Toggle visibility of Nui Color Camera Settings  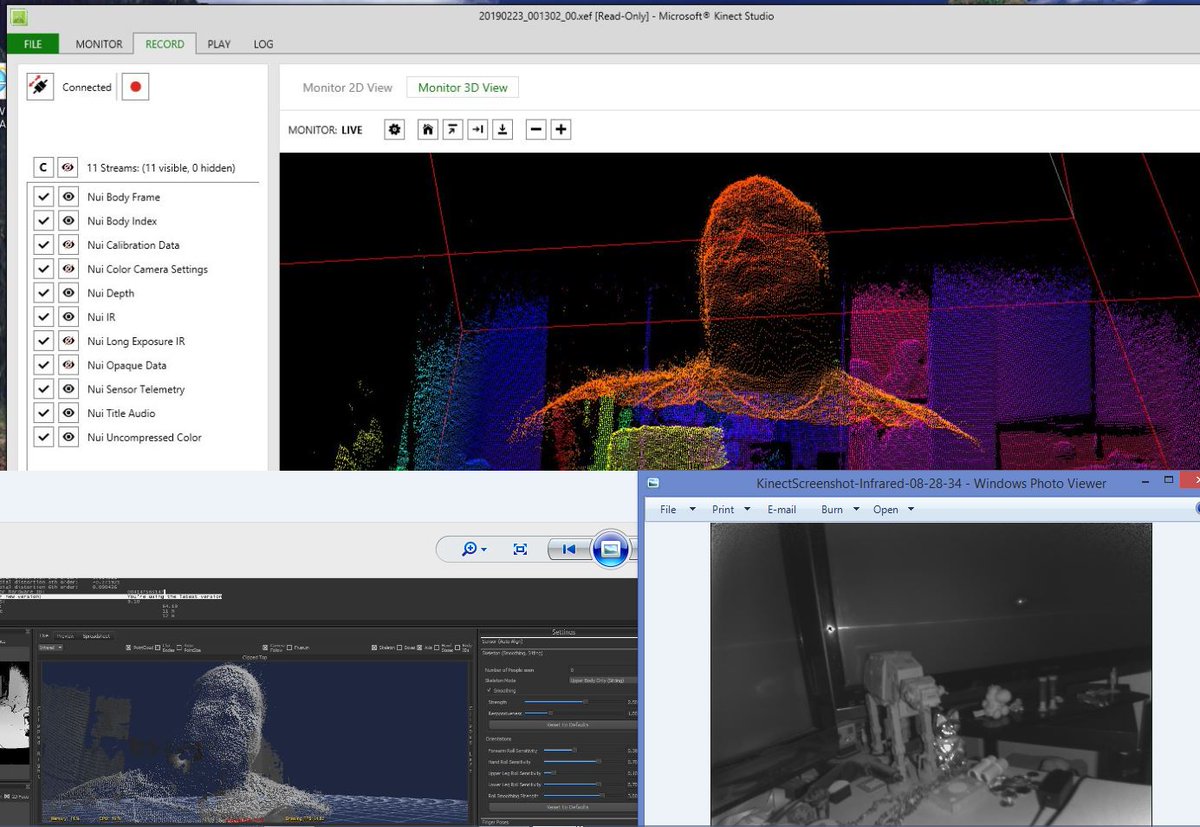pyautogui.click(x=68, y=269)
